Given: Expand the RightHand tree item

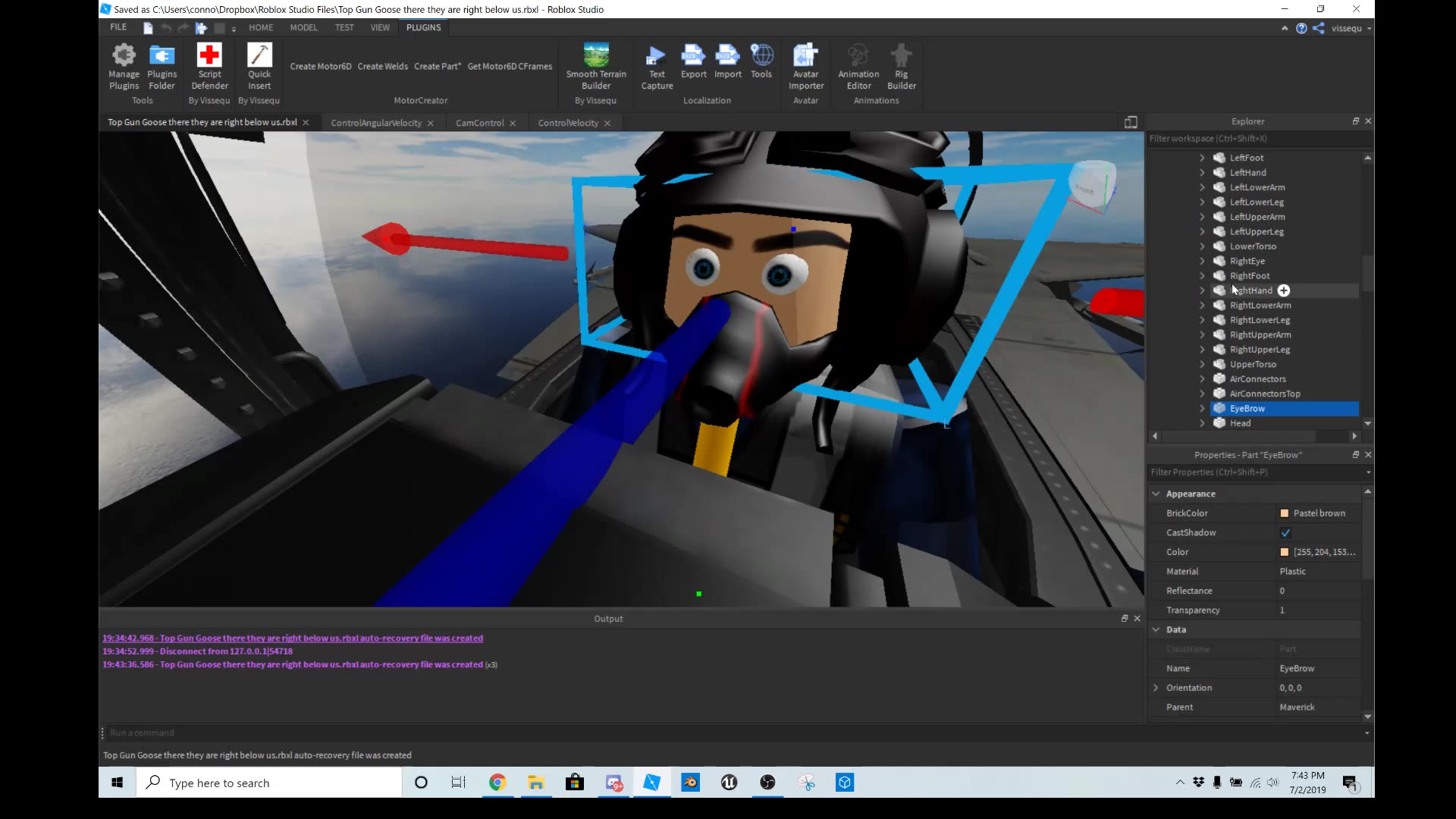Looking at the screenshot, I should [x=1202, y=290].
